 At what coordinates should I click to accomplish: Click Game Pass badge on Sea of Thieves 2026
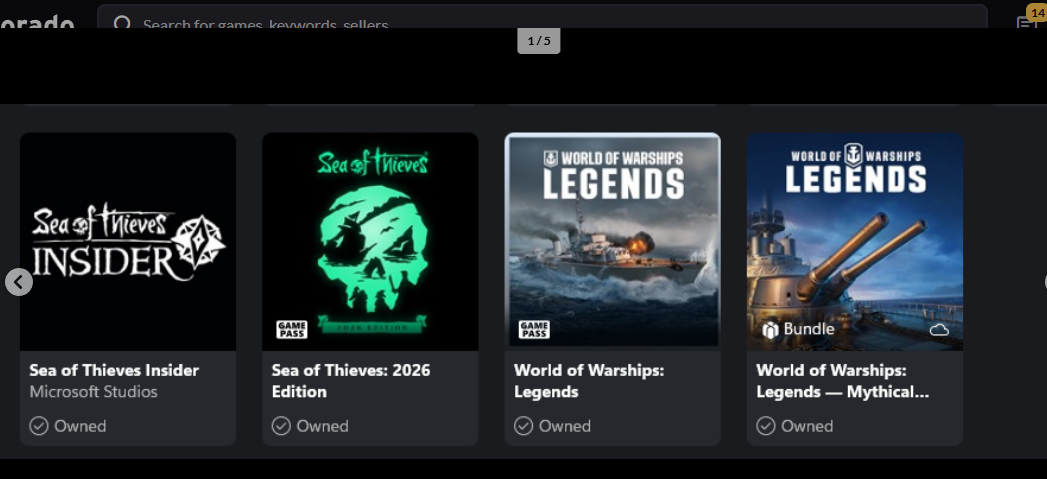click(x=292, y=329)
